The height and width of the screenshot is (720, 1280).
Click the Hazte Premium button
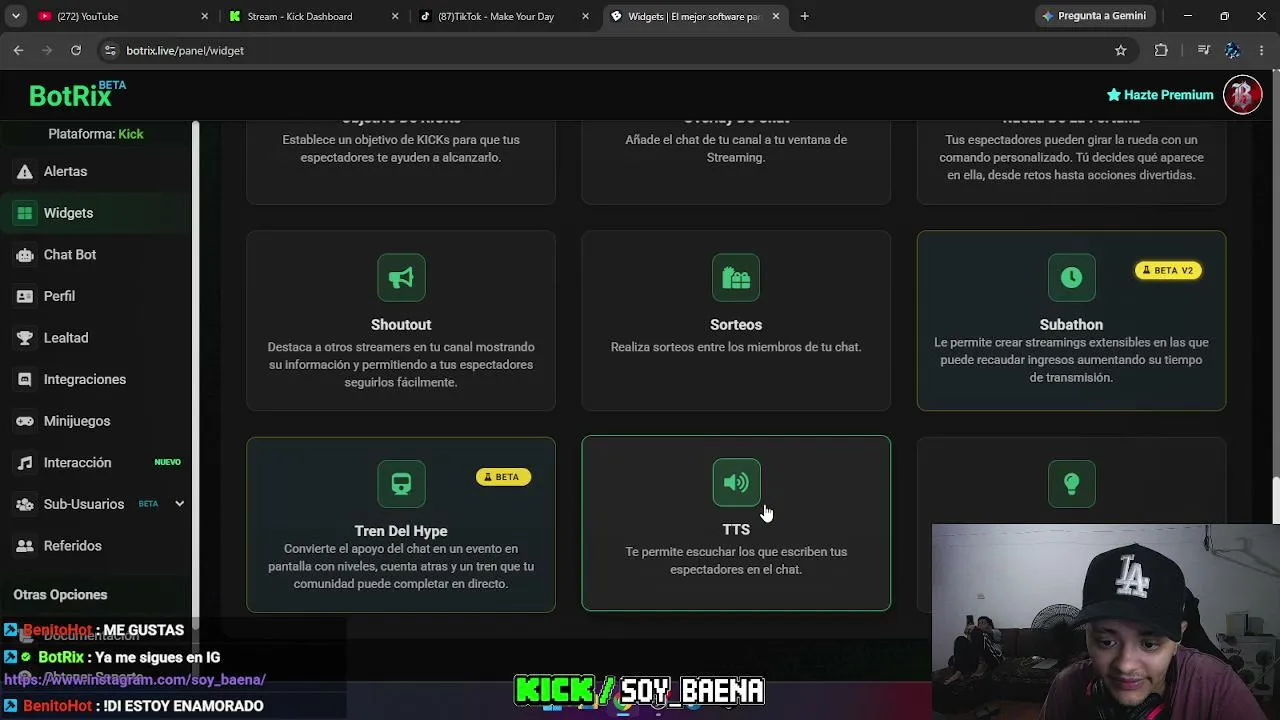pos(1160,95)
